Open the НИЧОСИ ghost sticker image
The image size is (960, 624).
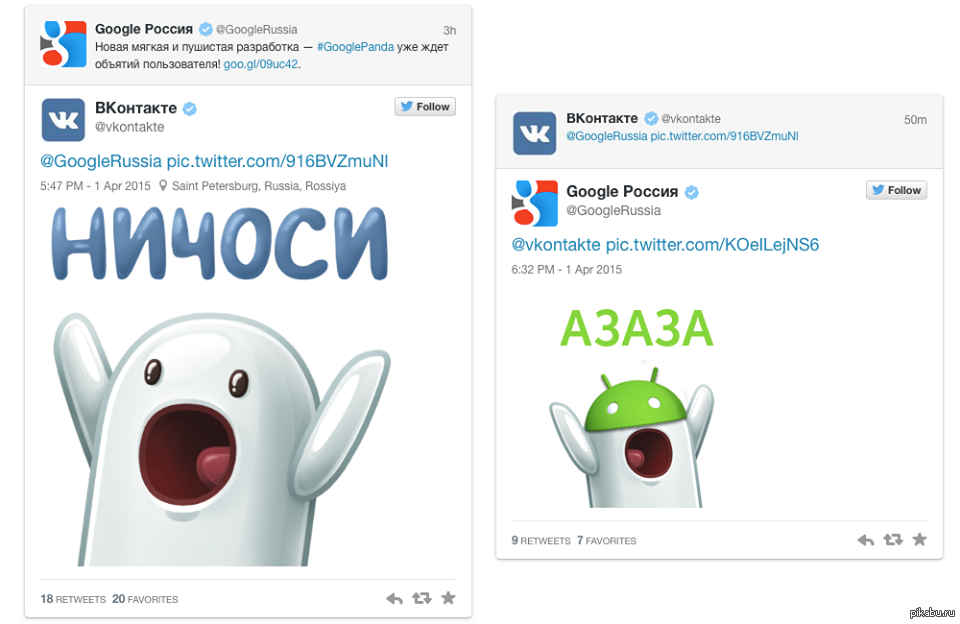click(x=220, y=386)
